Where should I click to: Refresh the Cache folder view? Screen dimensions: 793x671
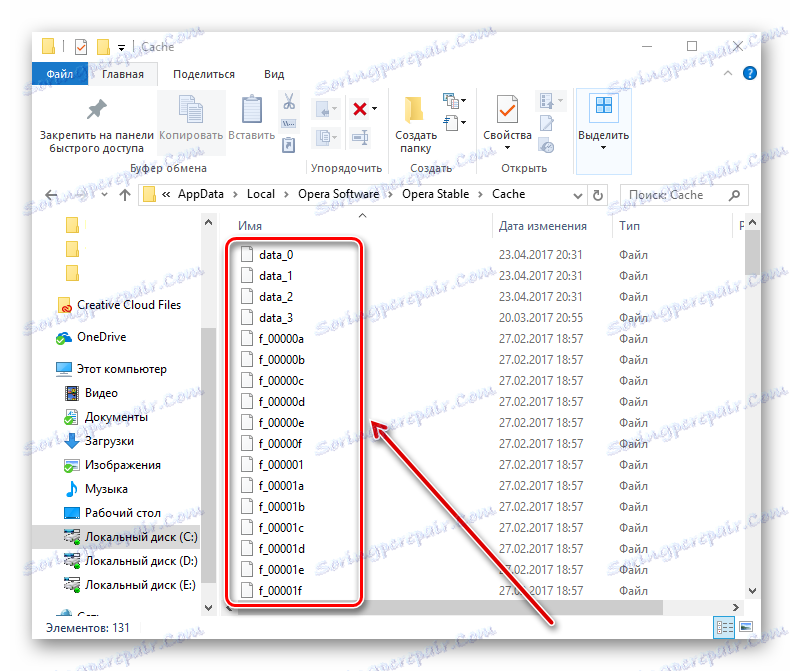tap(598, 195)
